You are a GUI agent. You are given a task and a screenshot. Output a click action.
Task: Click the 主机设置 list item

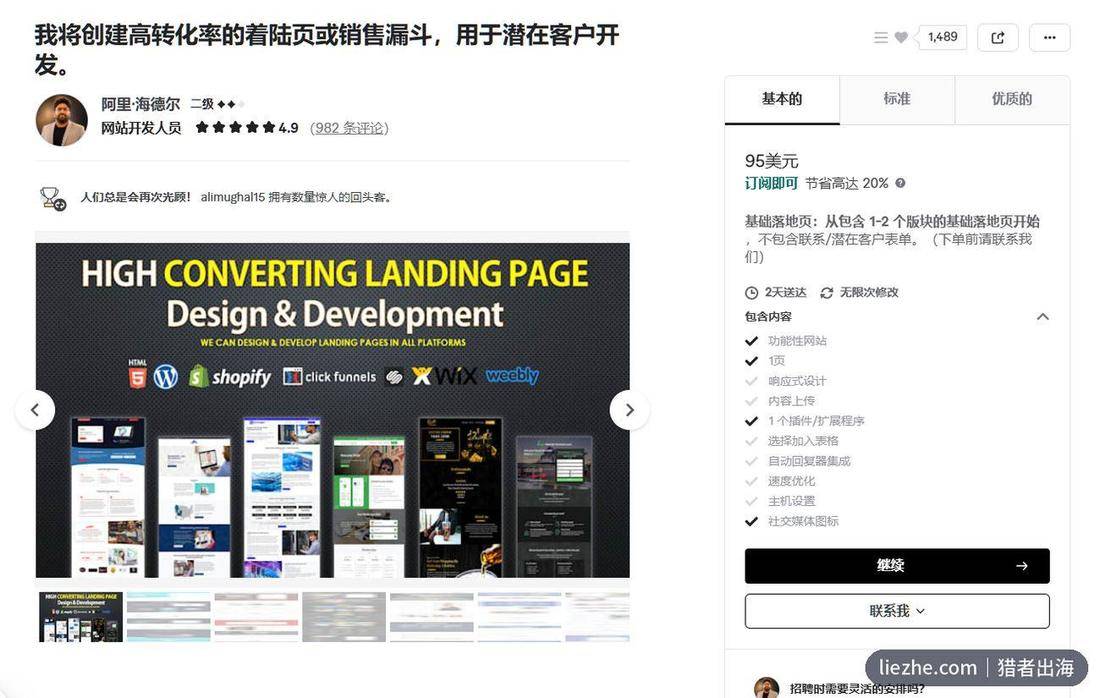point(791,501)
